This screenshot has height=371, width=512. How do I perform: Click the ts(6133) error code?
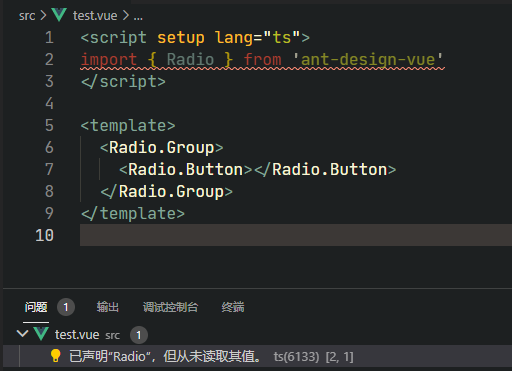click(296, 357)
